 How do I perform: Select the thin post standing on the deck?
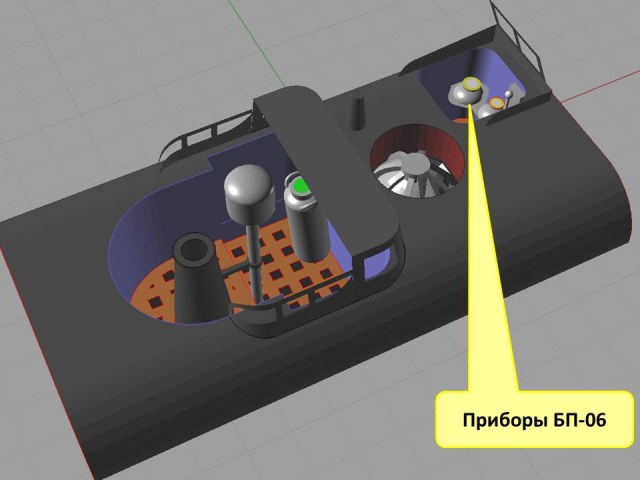point(359,116)
